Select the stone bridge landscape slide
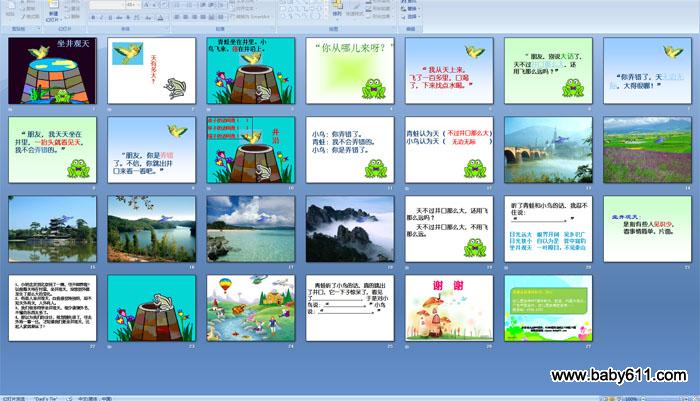The width and height of the screenshot is (700, 401). (x=548, y=150)
